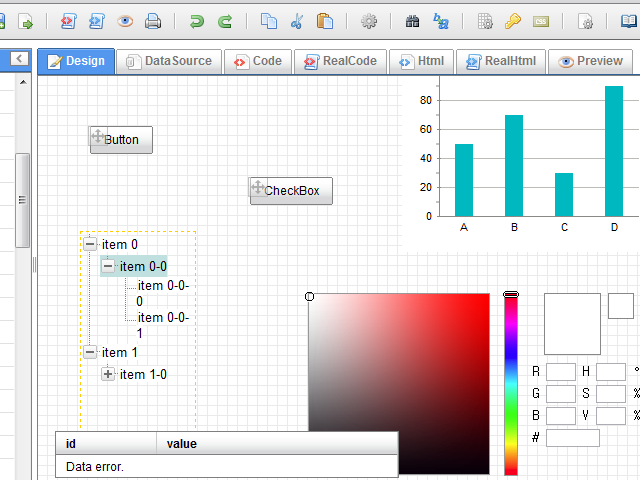The height and width of the screenshot is (480, 640).
Task: Collapse the item 0-0 tree node
Action: (x=108, y=266)
